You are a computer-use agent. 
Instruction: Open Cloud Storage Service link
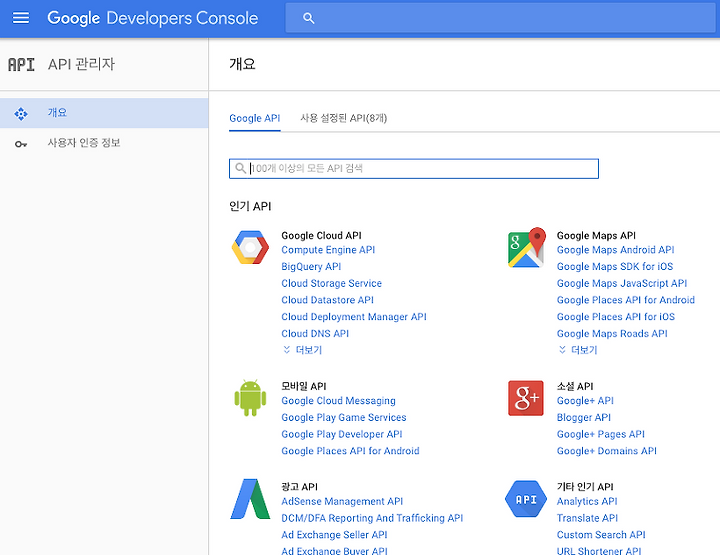[x=331, y=283]
